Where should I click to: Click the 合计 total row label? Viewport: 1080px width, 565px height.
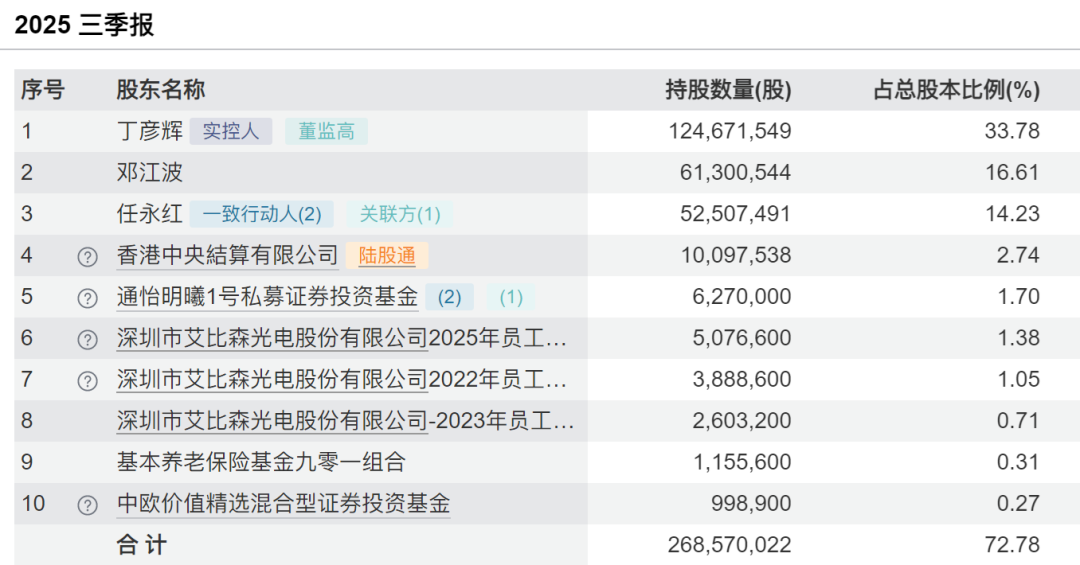coord(141,545)
